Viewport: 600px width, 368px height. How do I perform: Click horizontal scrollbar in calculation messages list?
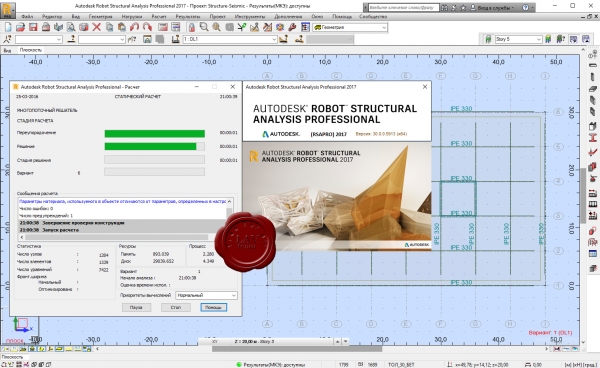point(116,237)
